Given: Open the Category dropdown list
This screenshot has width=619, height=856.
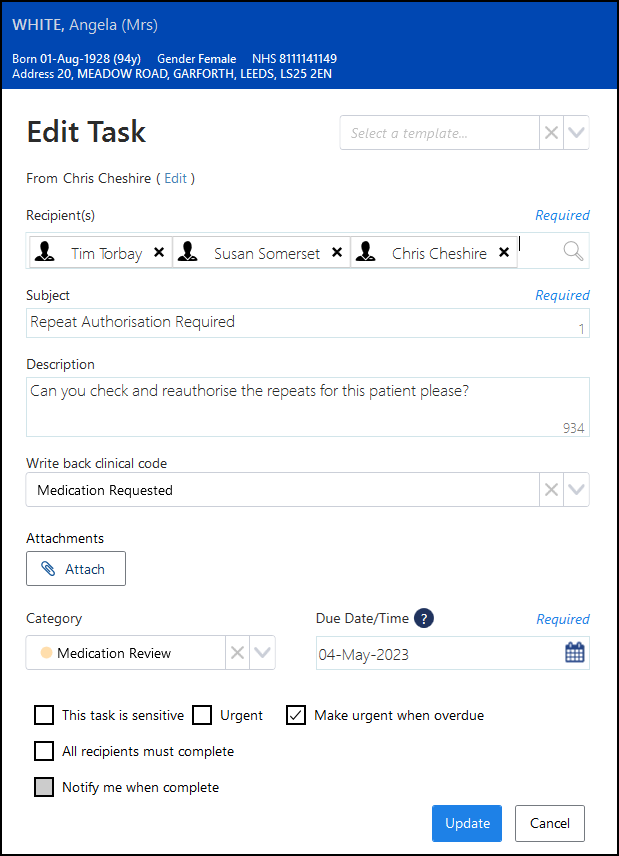Looking at the screenshot, I should click(262, 653).
